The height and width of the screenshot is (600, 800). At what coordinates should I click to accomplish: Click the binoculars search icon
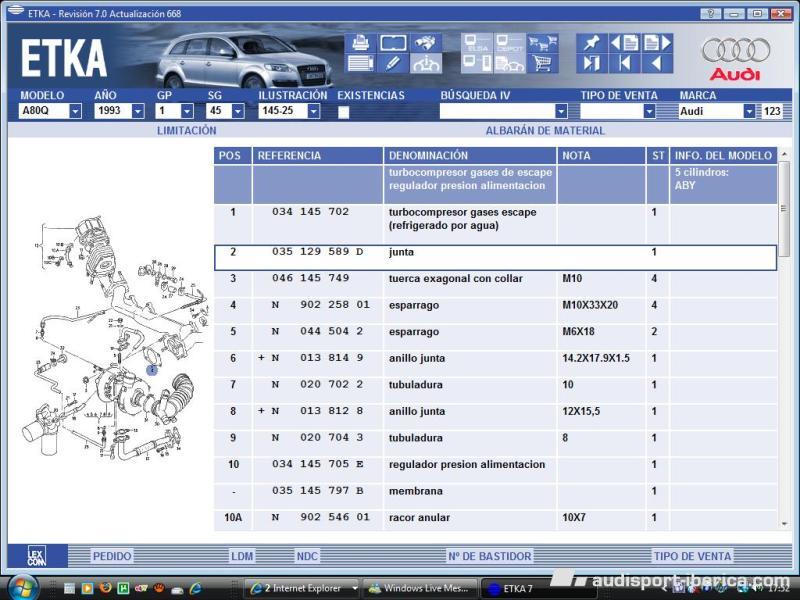427,43
